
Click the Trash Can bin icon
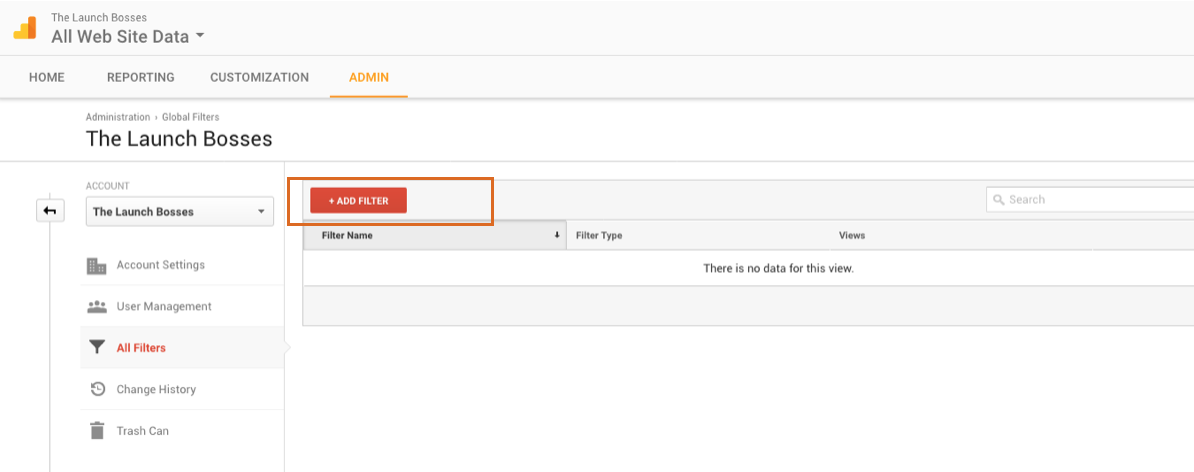pyautogui.click(x=97, y=431)
